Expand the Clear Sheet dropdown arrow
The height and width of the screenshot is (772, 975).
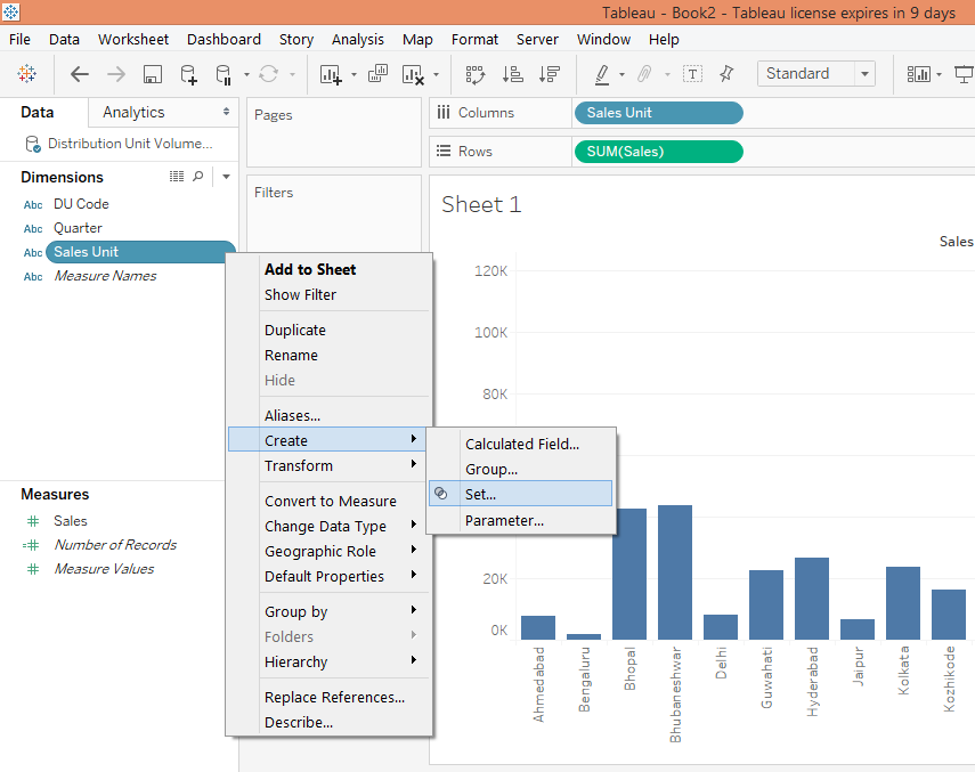436,75
